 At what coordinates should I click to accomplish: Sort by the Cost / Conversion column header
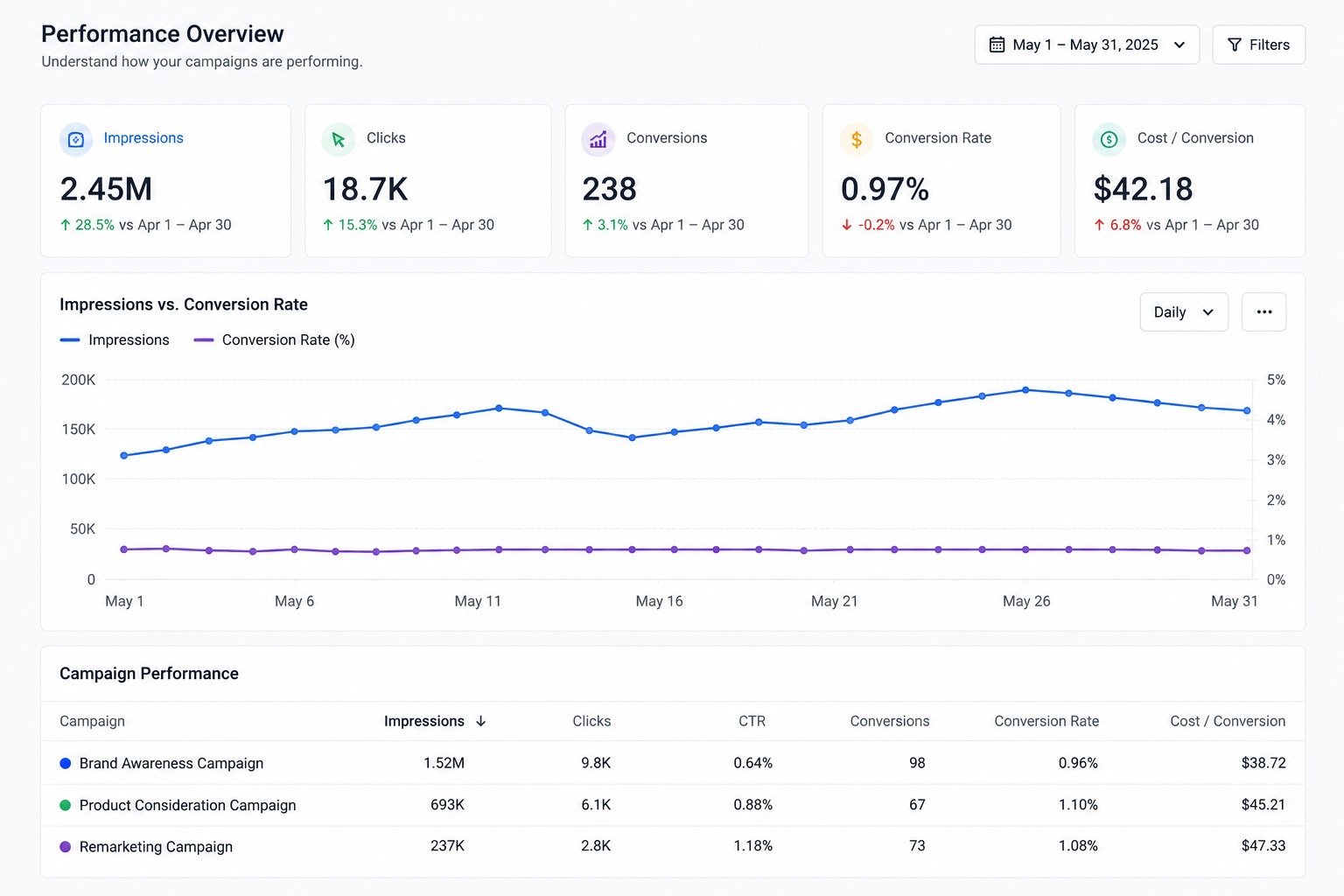(x=1228, y=721)
